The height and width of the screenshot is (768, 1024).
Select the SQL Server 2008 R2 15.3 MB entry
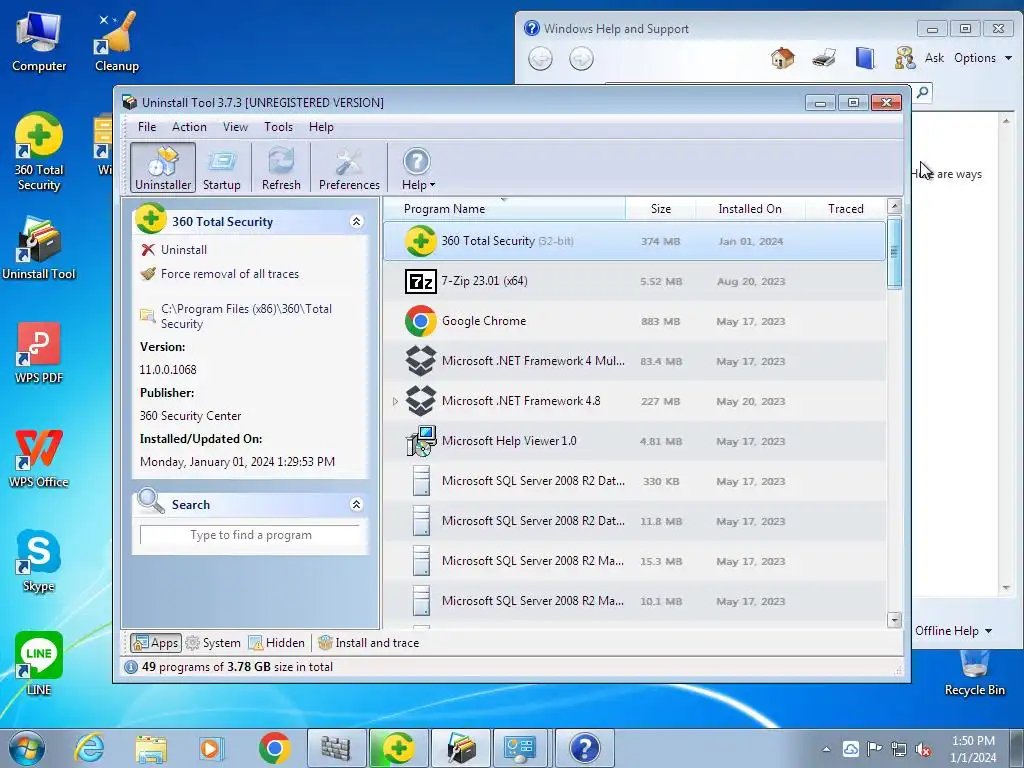point(634,561)
